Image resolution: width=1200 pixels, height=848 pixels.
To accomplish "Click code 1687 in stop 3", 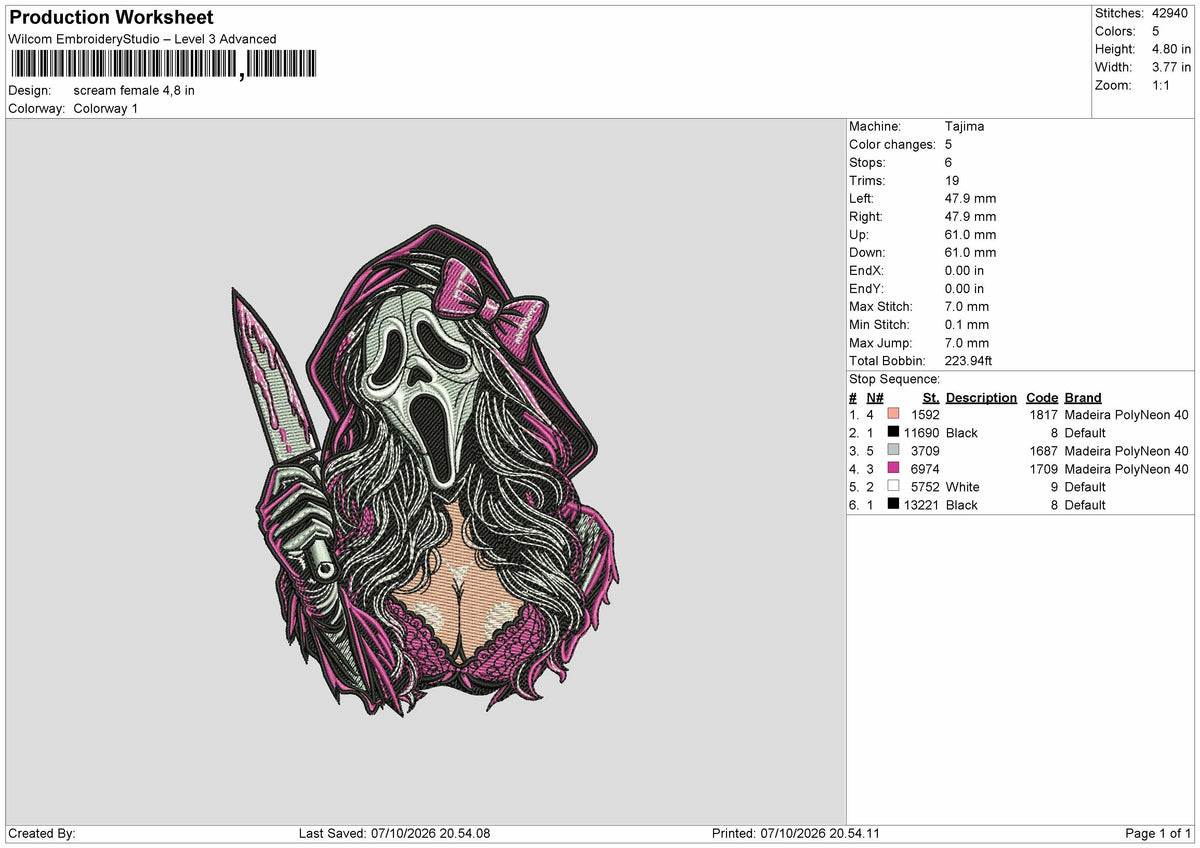I will click(1043, 451).
